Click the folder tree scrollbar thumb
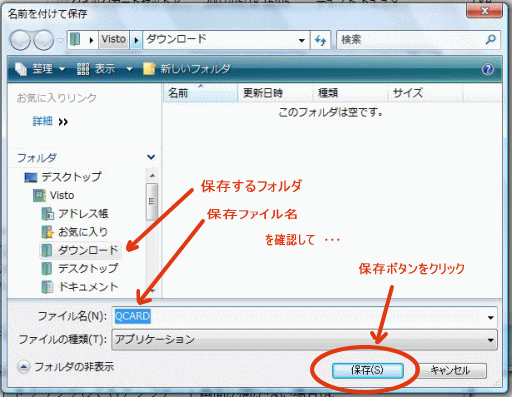This screenshot has height=397, width=512. pyautogui.click(x=152, y=201)
